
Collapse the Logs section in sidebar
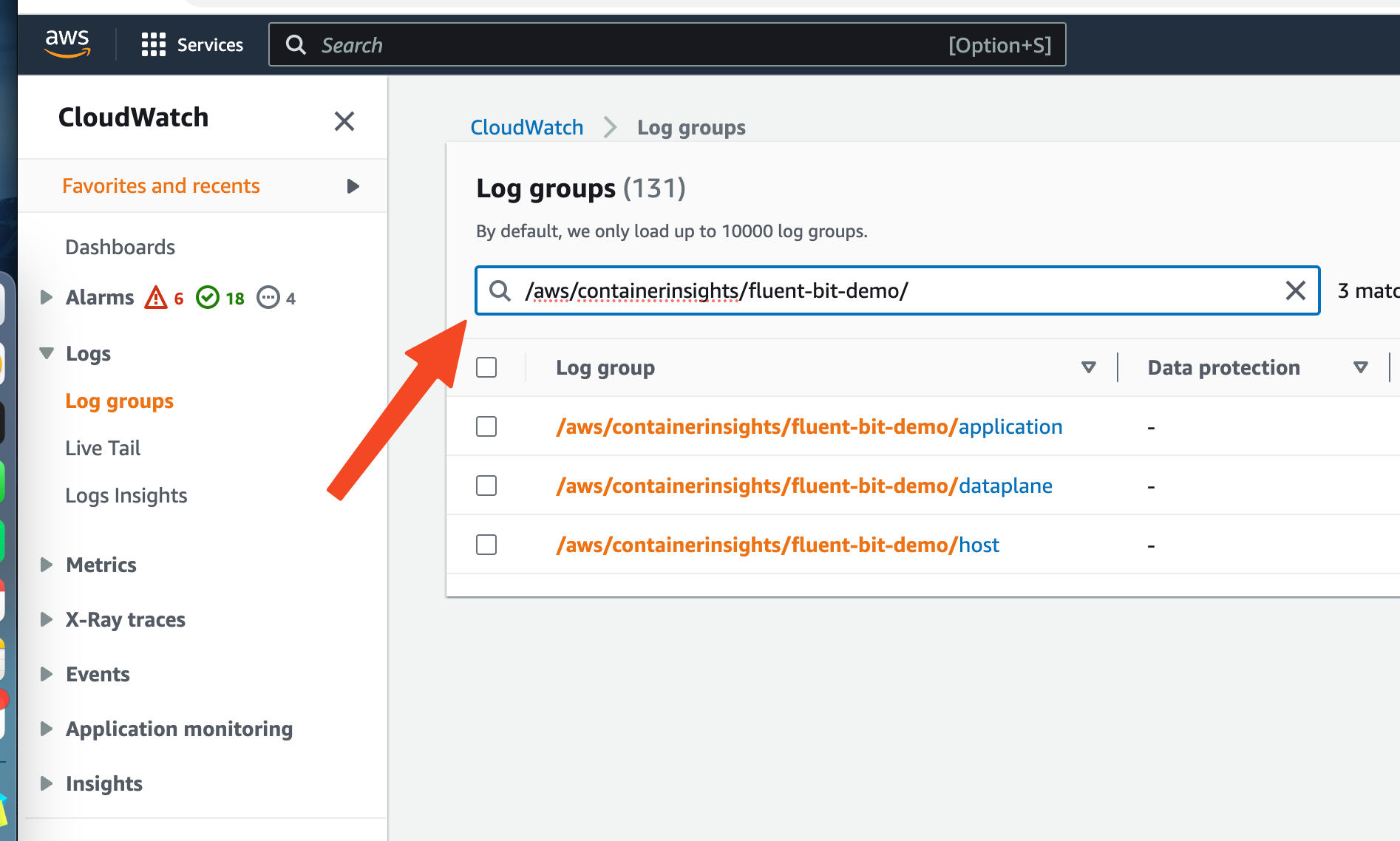click(47, 353)
